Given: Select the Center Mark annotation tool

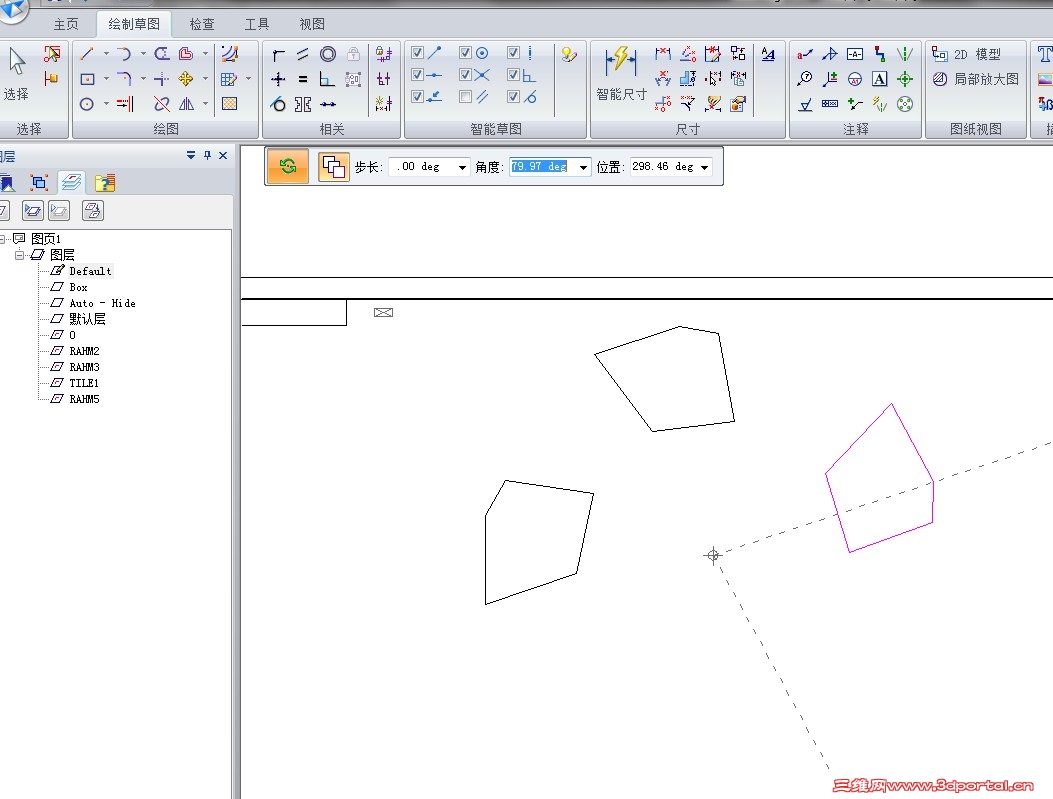Looking at the screenshot, I should [x=905, y=79].
